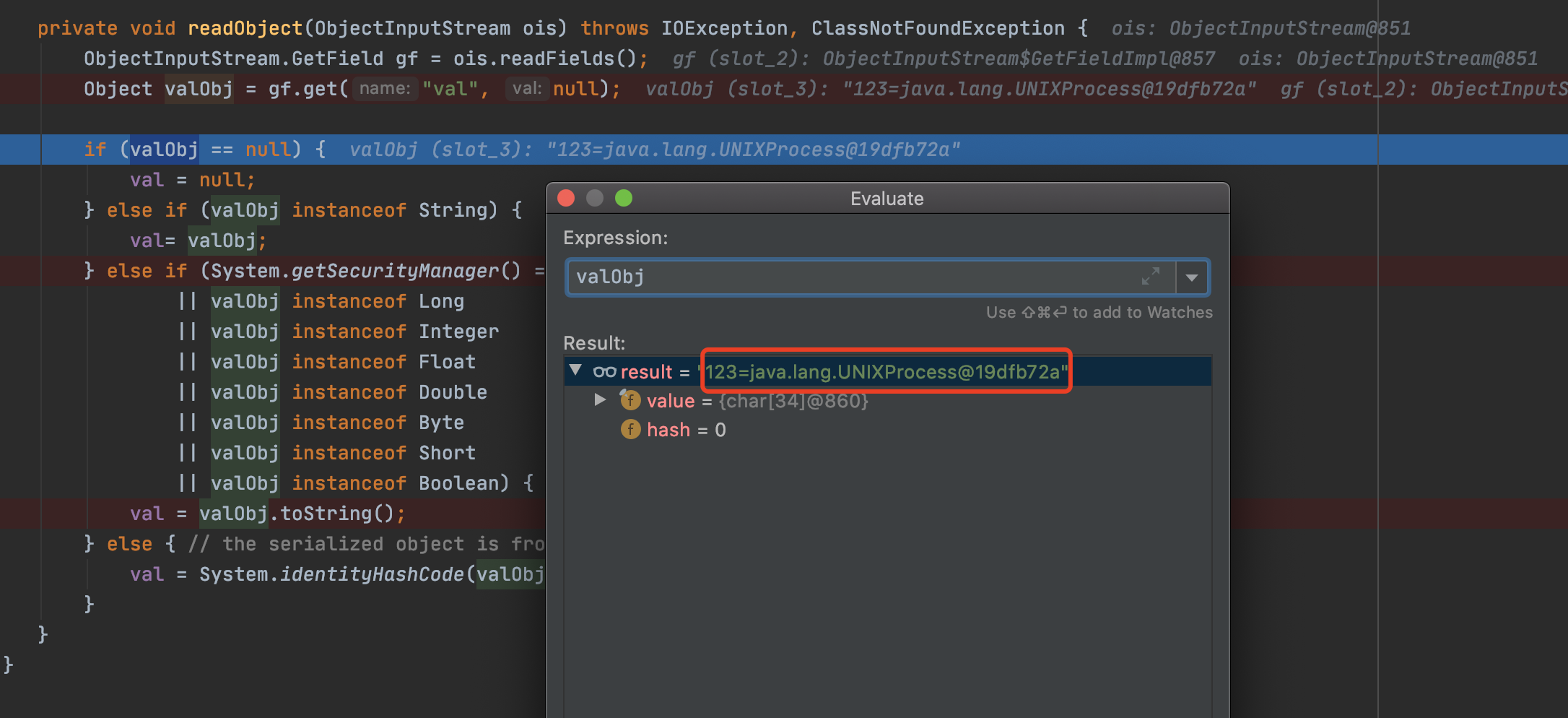
Task: Click the expand expression editor arrows icon
Action: pyautogui.click(x=1150, y=277)
